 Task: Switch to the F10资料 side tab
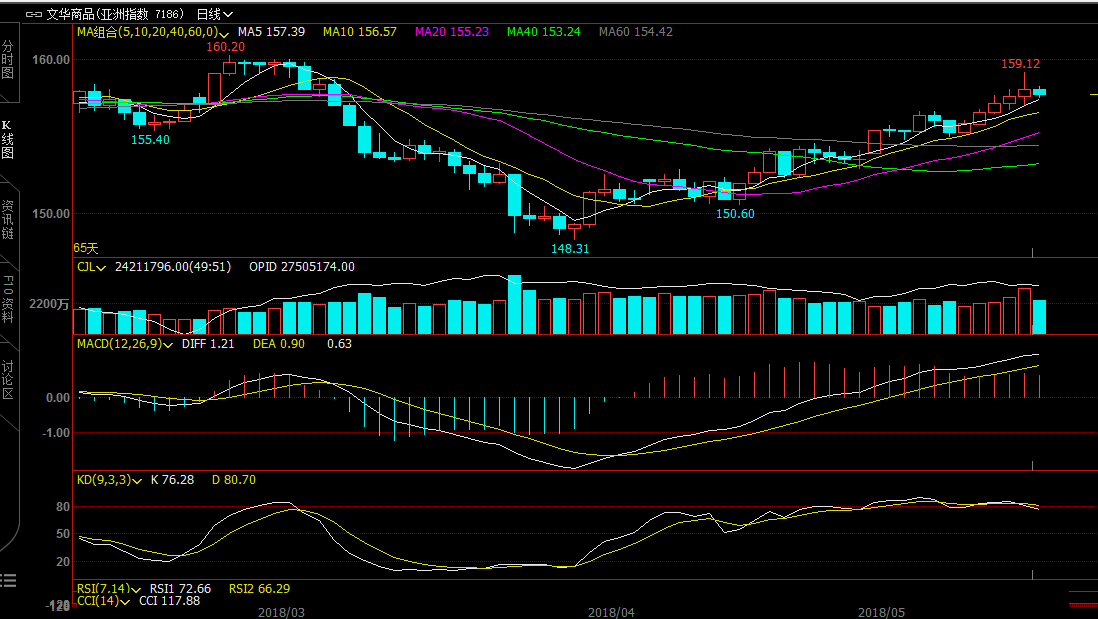(x=8, y=298)
